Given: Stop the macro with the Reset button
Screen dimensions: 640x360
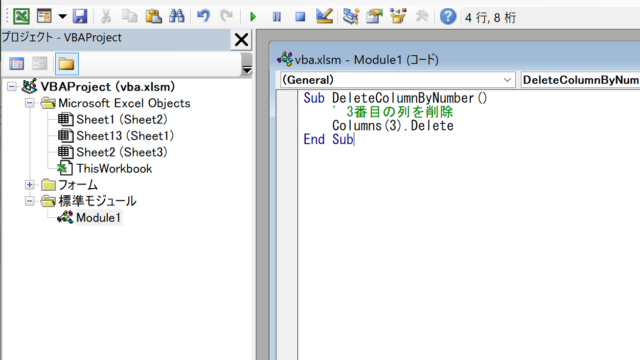Looking at the screenshot, I should (x=300, y=17).
